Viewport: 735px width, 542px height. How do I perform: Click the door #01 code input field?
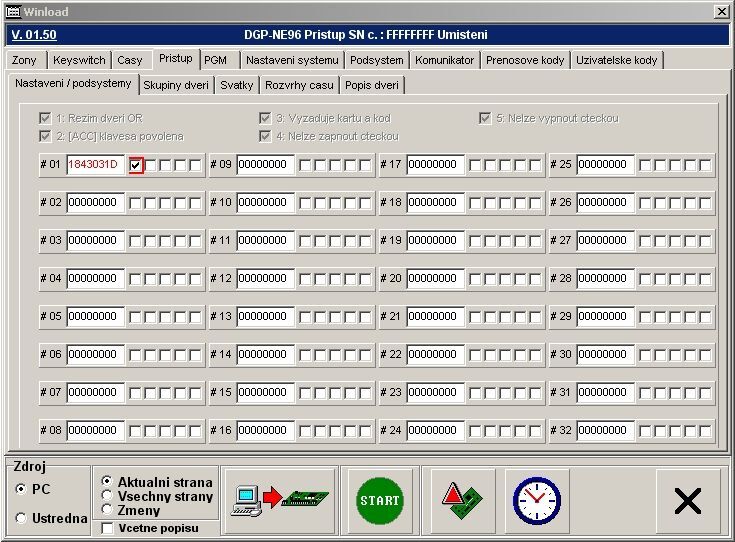tap(95, 165)
